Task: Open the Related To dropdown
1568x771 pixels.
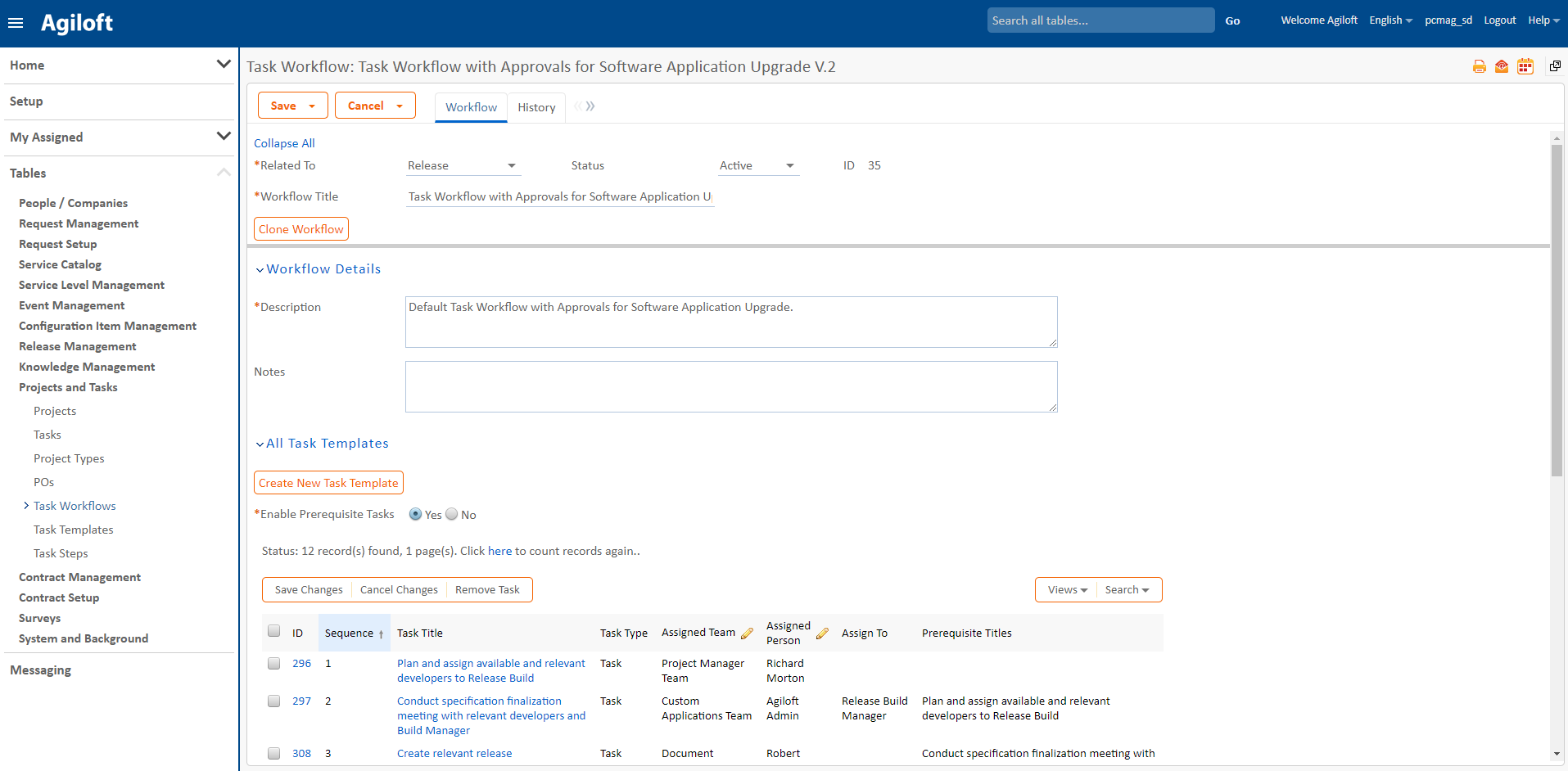Action: 463,165
